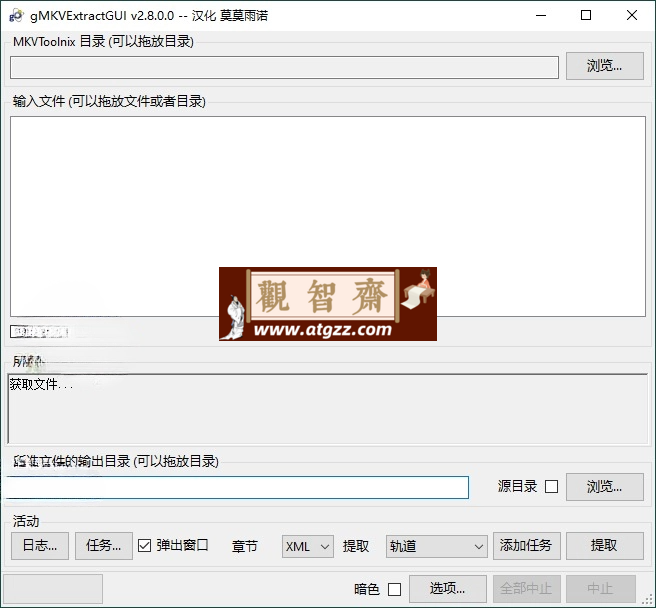Toggle the 弹出窗口 popup checkbox

click(x=144, y=546)
